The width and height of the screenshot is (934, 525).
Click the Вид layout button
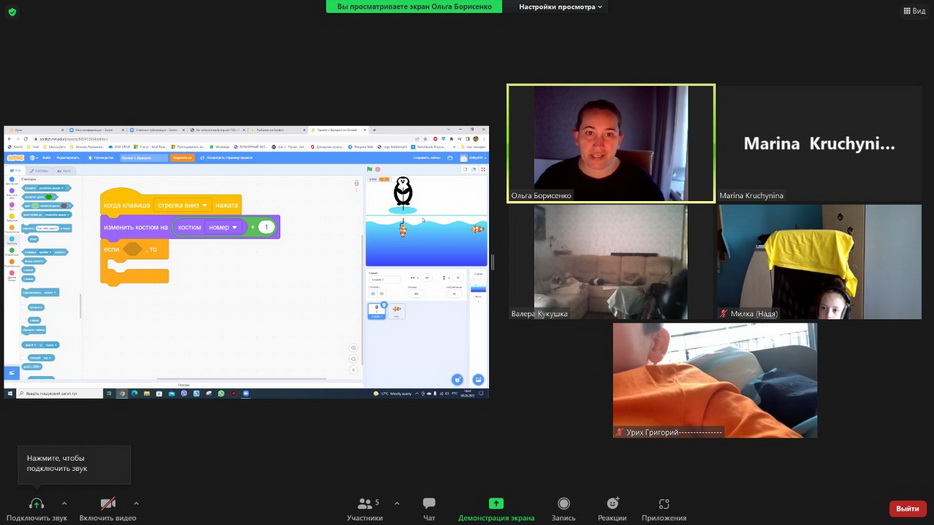(x=914, y=11)
